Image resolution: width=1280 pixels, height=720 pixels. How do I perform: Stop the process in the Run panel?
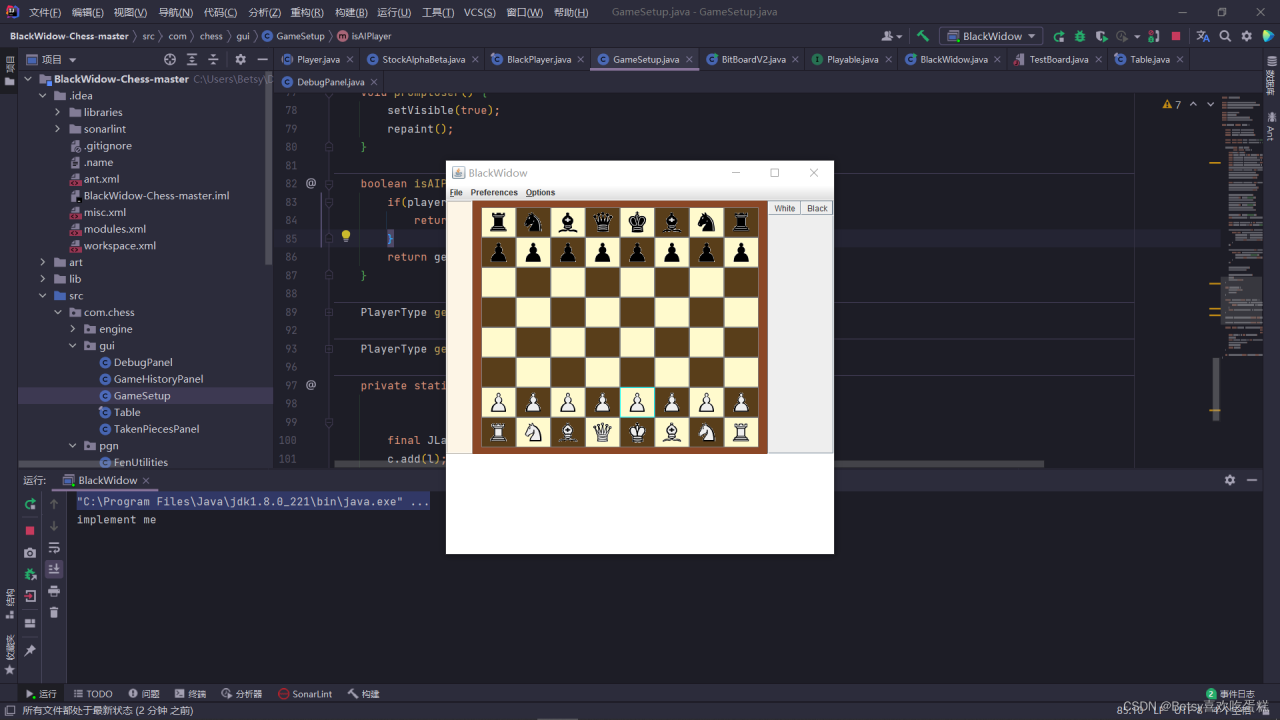[x=30, y=530]
